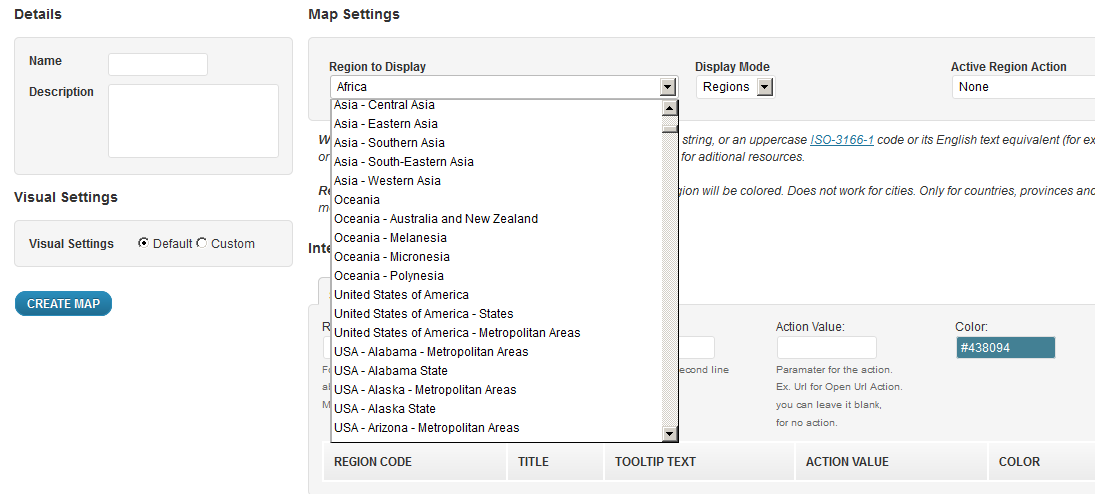
Task: Choose the Custom visual settings option
Action: [x=202, y=243]
